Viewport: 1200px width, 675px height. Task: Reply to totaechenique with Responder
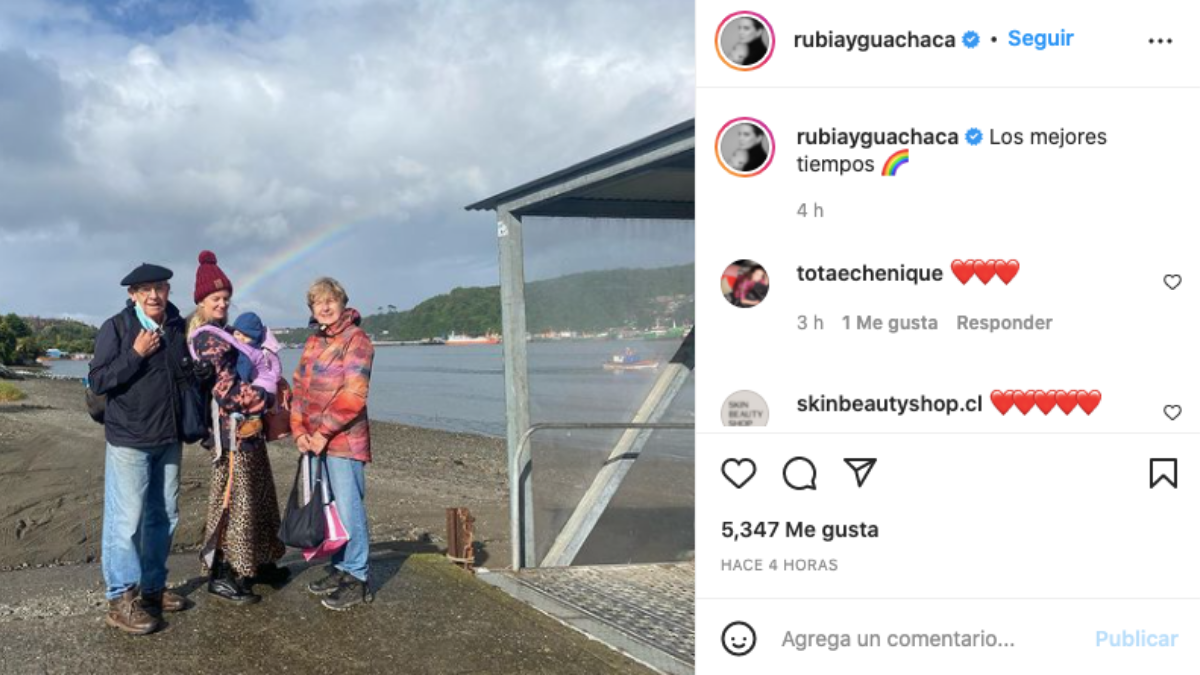[x=1004, y=323]
